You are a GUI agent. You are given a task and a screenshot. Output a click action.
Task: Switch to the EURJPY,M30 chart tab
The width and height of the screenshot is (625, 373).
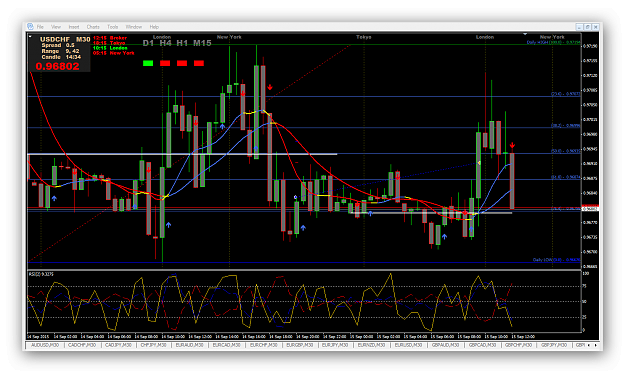click(x=335, y=345)
